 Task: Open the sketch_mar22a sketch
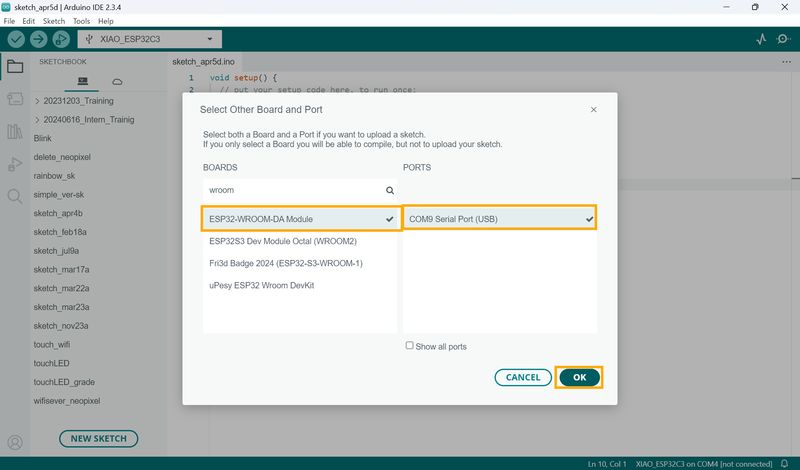pos(61,288)
